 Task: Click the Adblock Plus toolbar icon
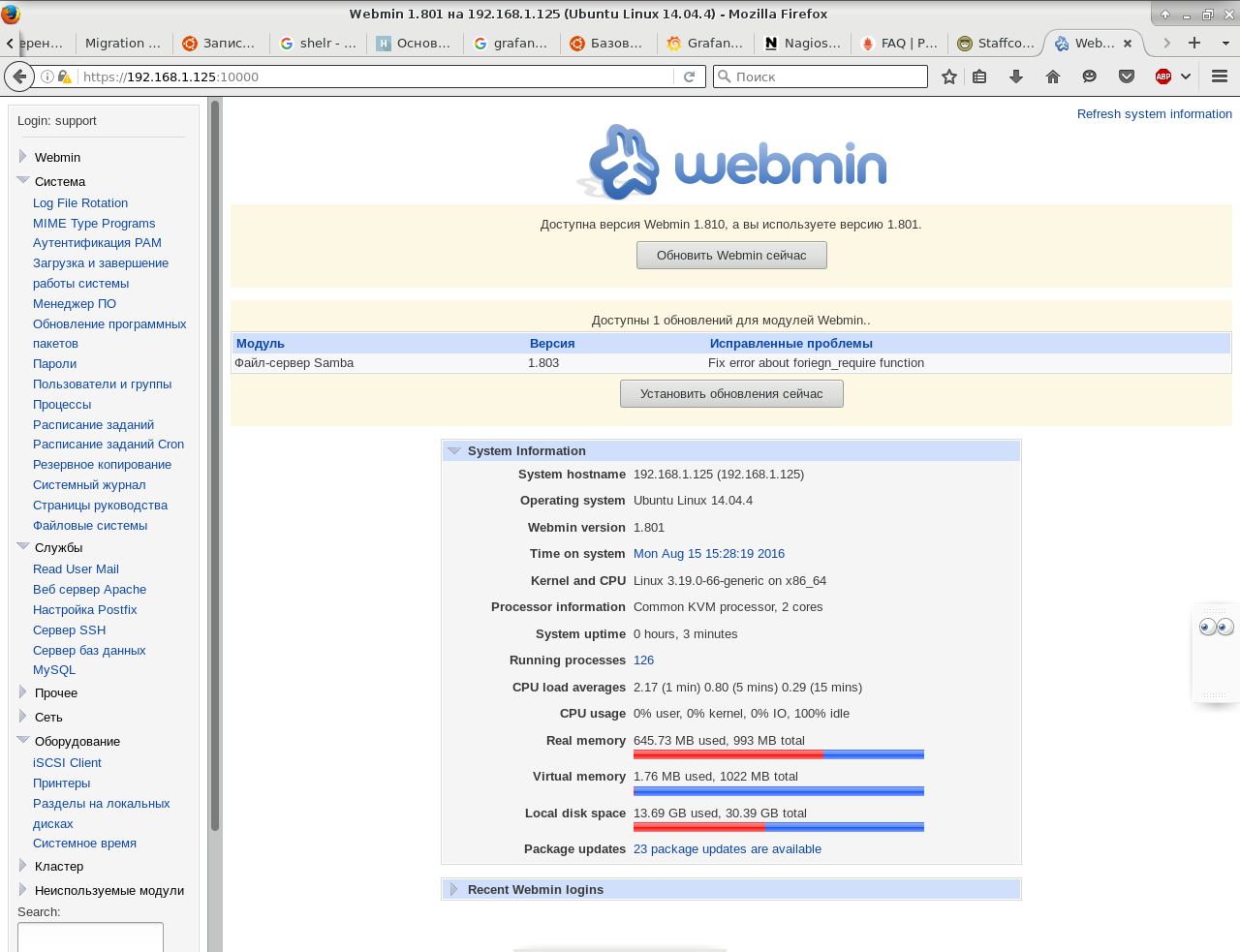[1164, 75]
